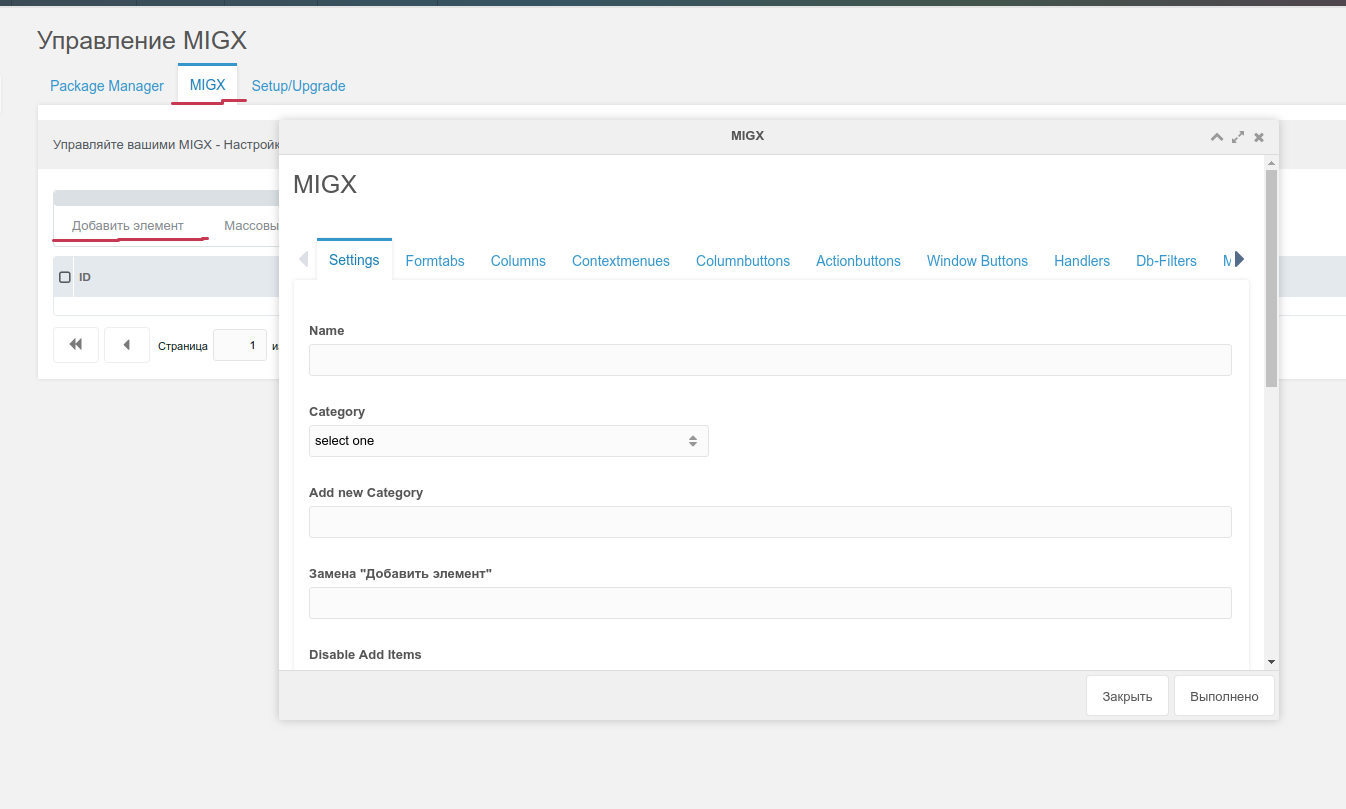Tick the select-all checkbox beside ID

[65, 277]
